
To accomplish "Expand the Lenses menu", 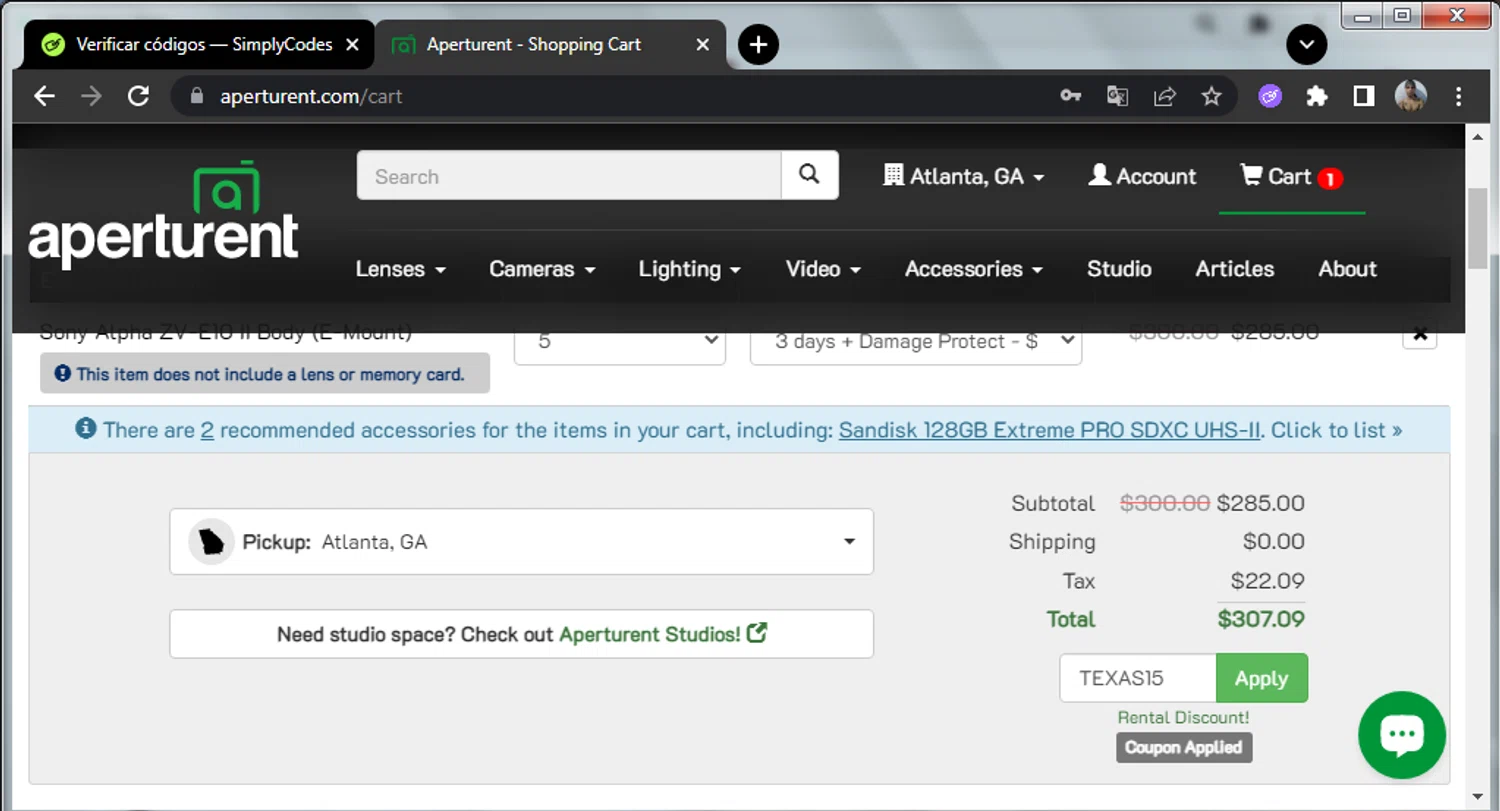I will (400, 269).
